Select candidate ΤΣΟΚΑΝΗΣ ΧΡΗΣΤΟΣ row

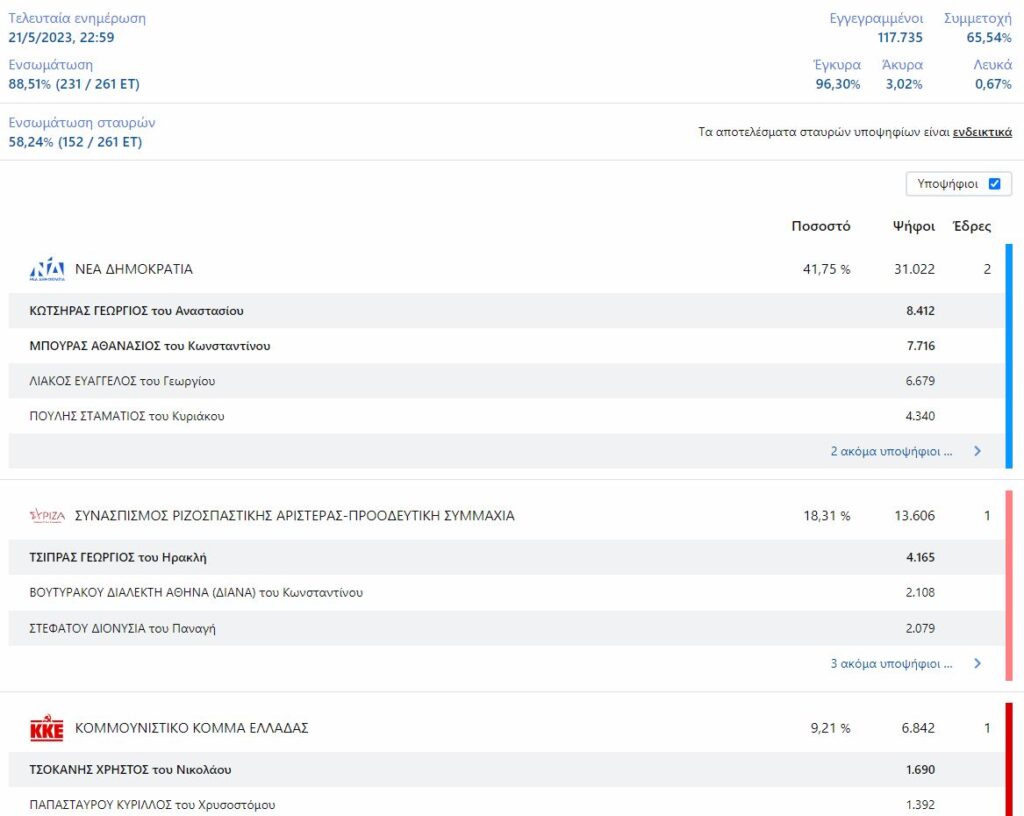[x=124, y=770]
